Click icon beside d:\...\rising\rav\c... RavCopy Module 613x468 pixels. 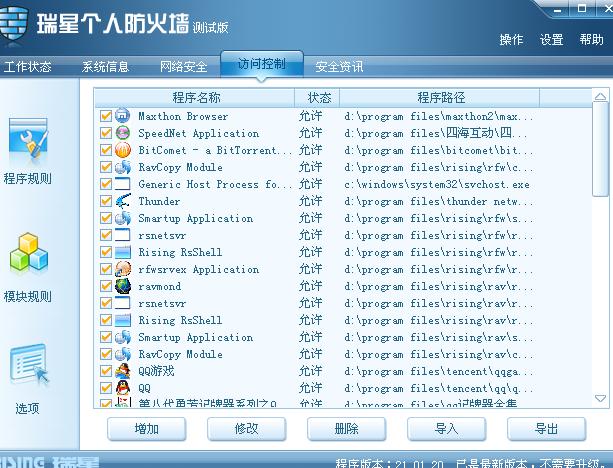coord(122,354)
